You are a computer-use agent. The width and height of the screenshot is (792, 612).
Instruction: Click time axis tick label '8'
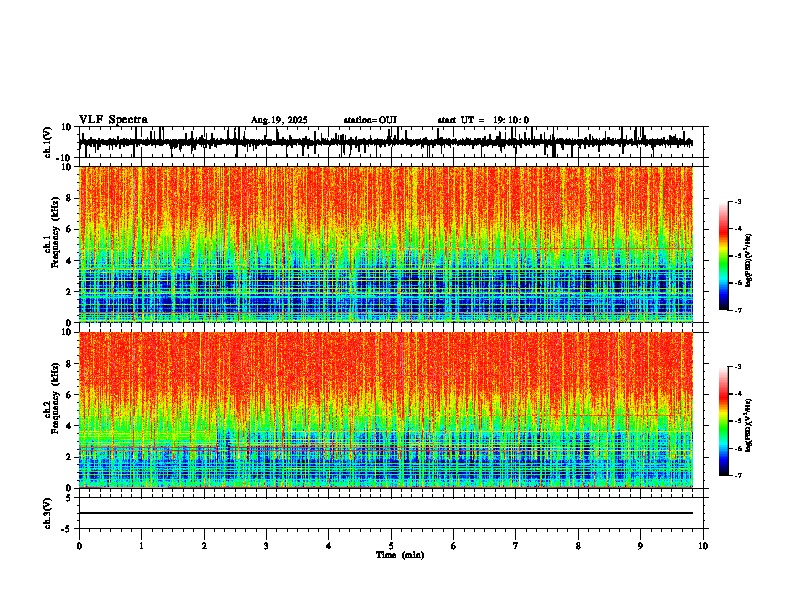pyautogui.click(x=578, y=546)
